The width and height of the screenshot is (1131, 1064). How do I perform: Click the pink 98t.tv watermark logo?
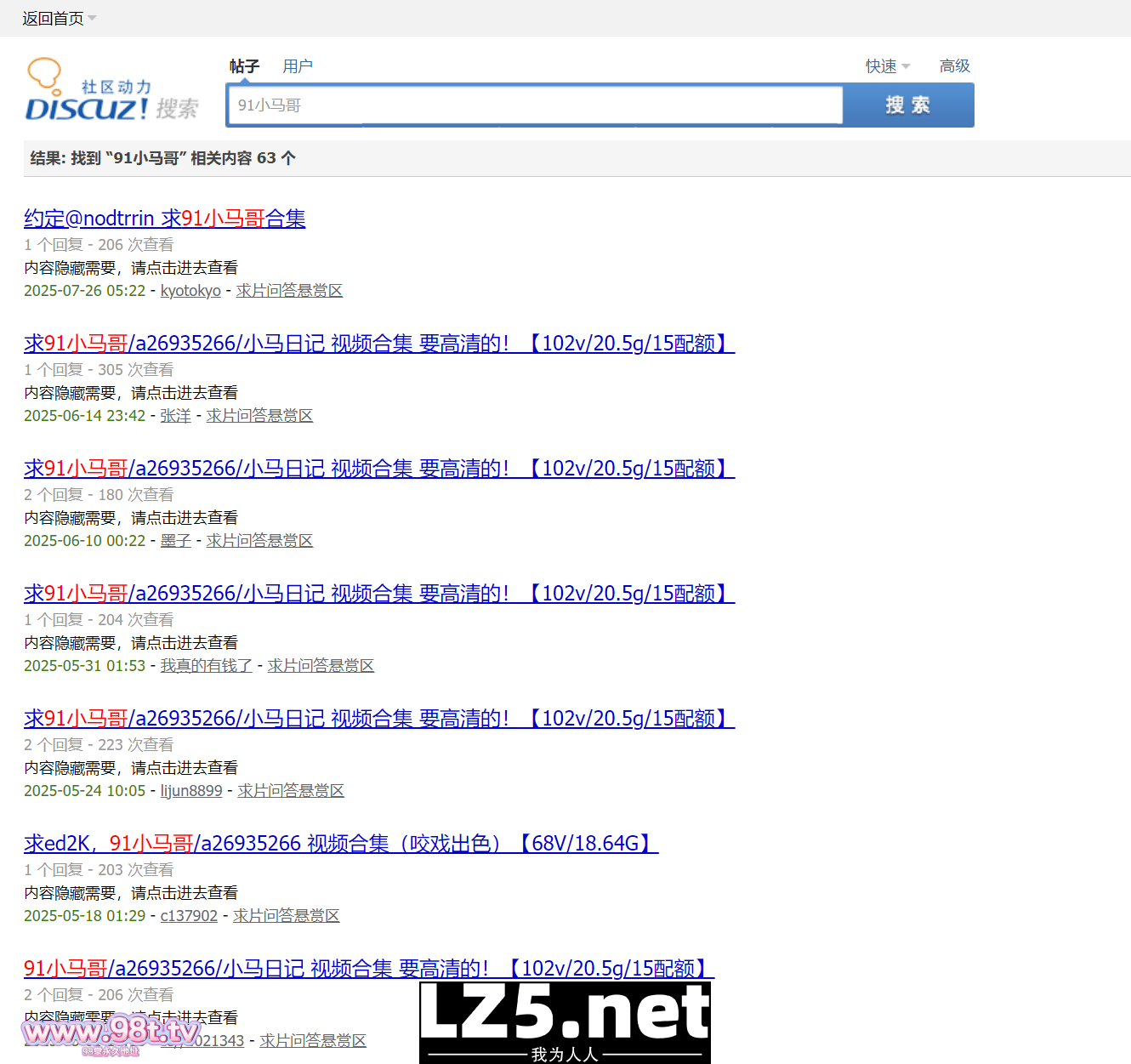[111, 1033]
